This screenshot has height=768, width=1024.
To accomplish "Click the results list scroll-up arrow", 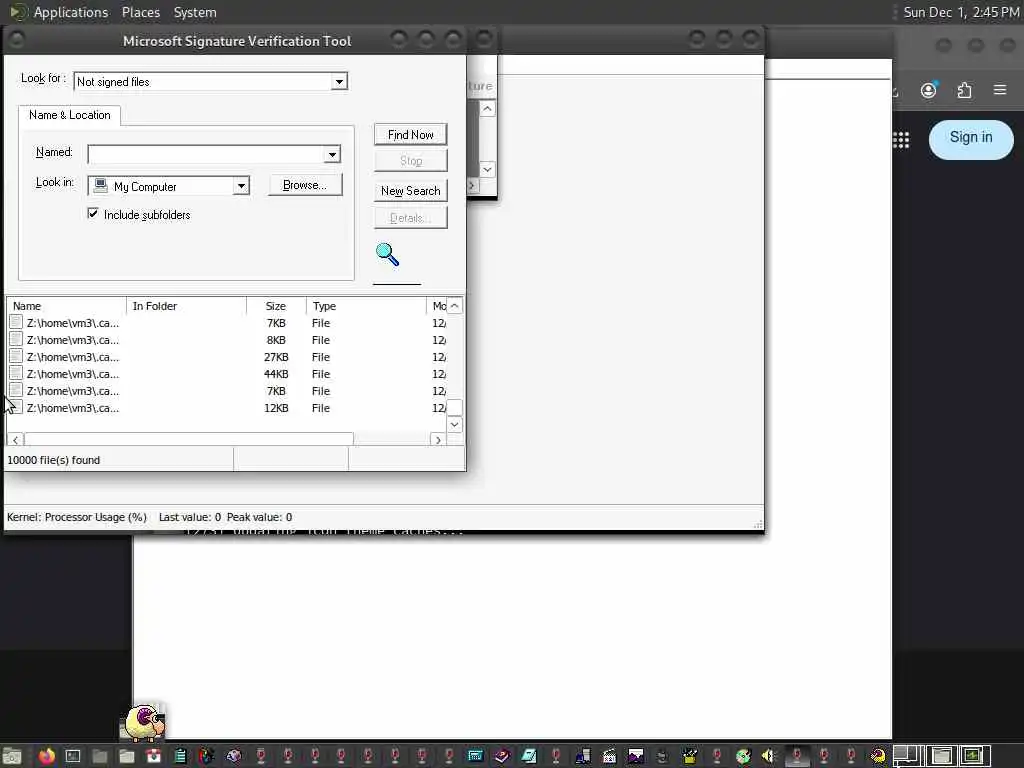I will click(455, 306).
